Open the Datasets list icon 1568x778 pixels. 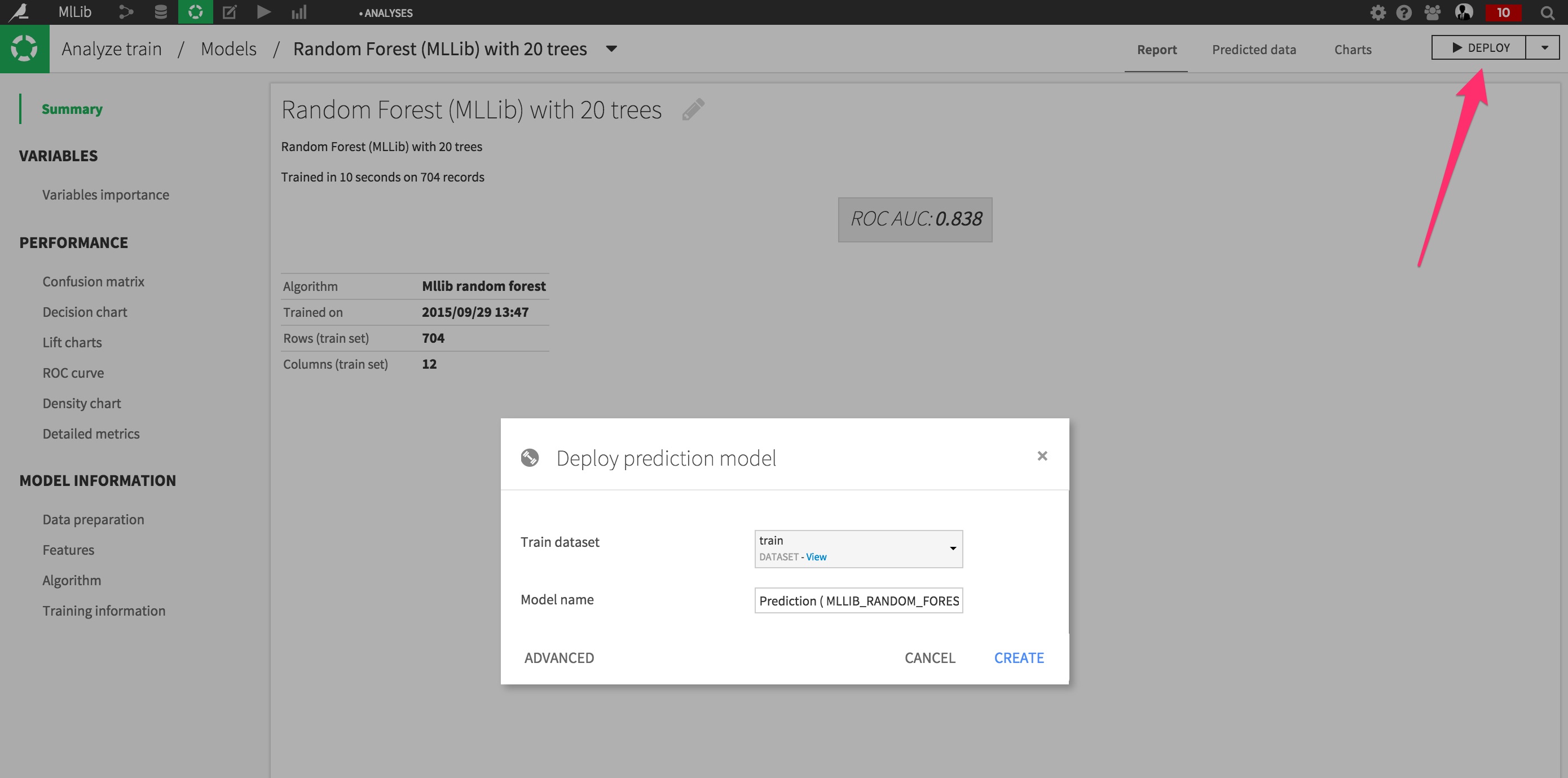[x=160, y=12]
